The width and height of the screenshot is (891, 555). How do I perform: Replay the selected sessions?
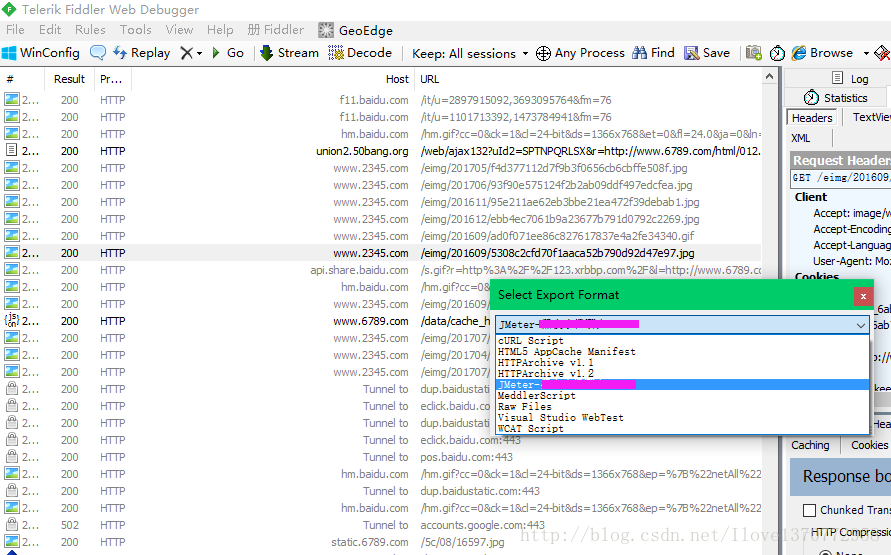tap(141, 53)
